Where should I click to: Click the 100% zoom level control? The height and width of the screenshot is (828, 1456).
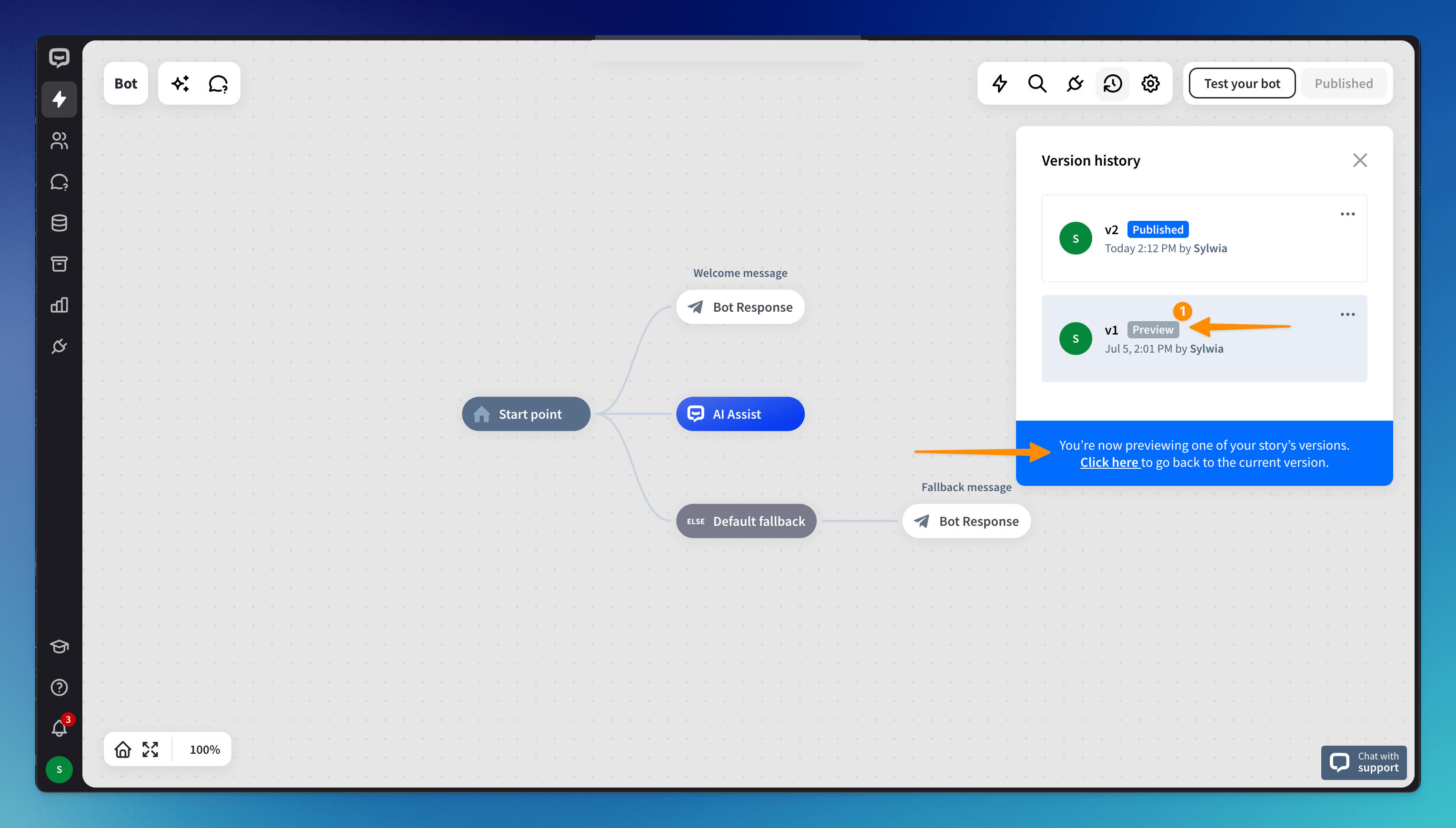[x=204, y=749]
